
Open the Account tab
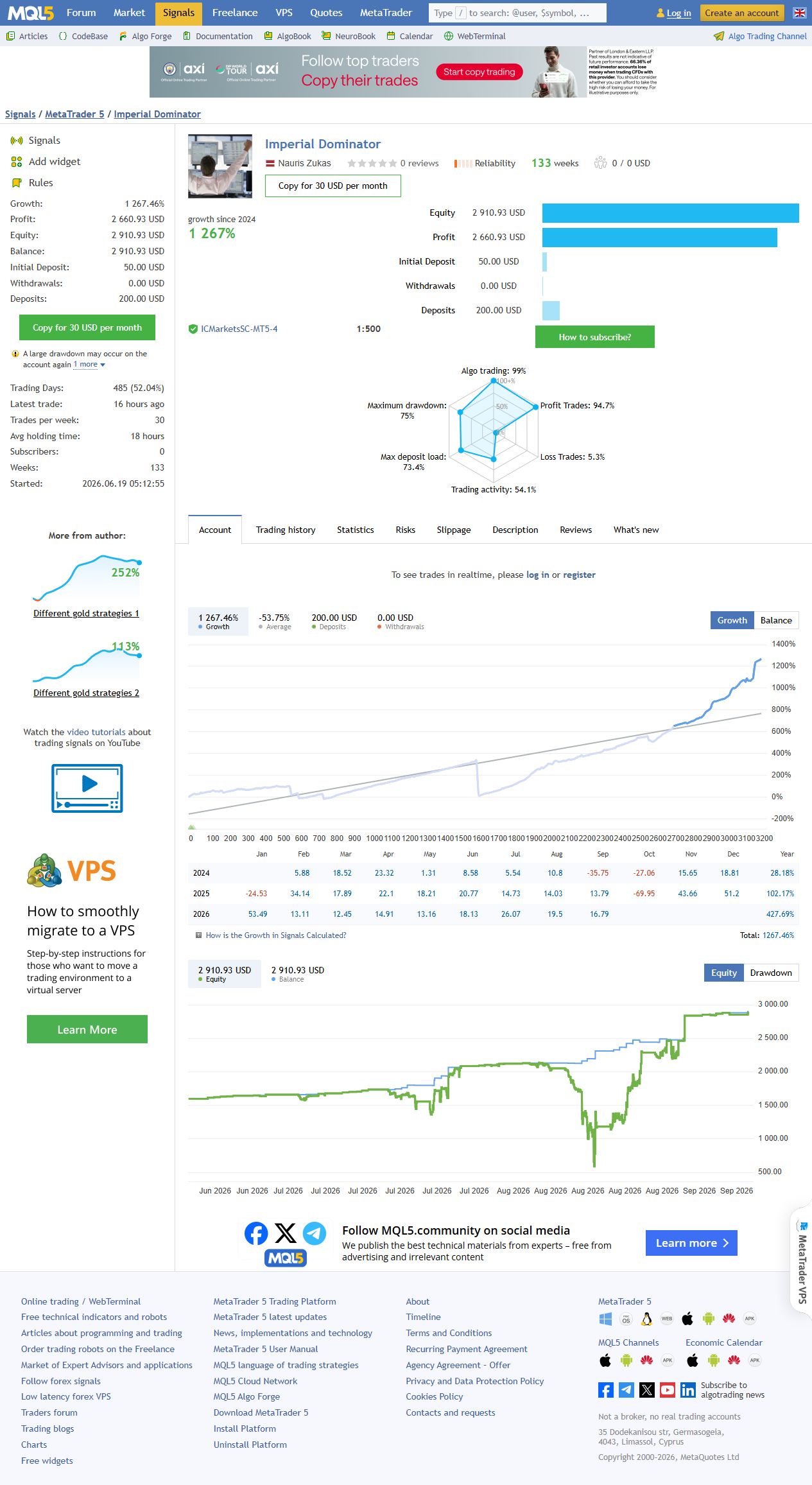pyautogui.click(x=215, y=530)
